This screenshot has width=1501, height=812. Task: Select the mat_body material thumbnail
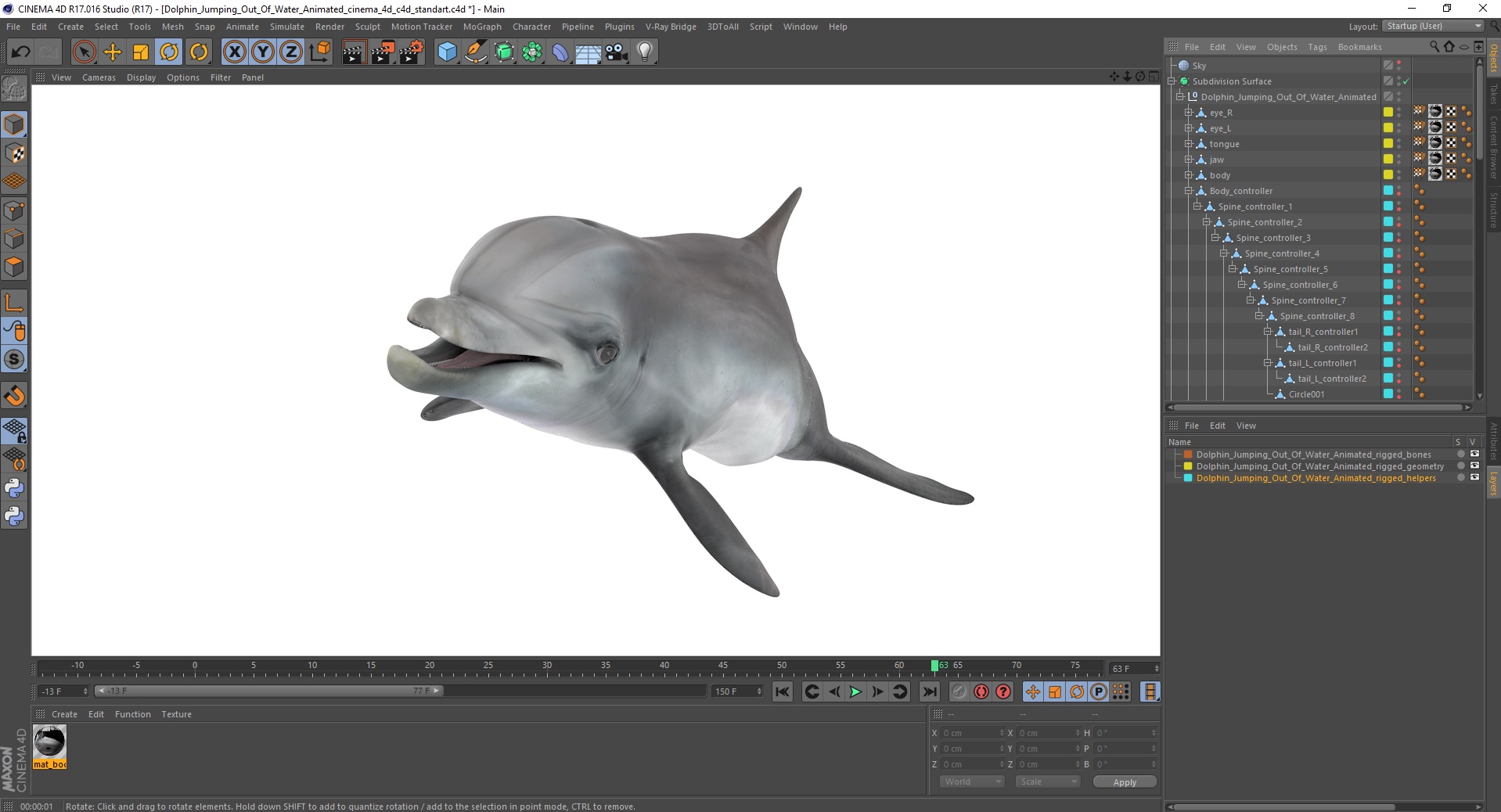tap(50, 742)
